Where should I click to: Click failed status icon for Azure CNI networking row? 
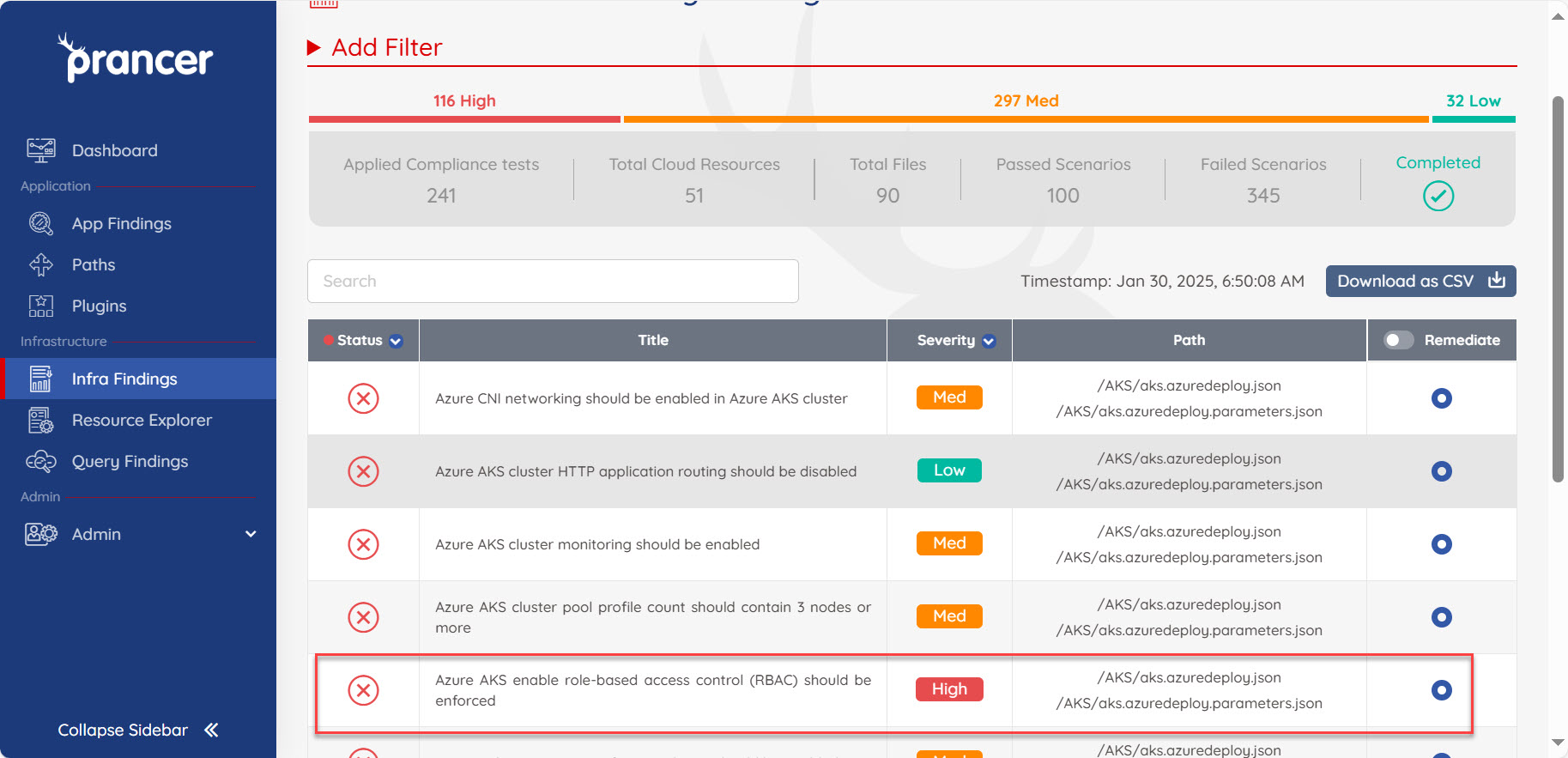click(363, 398)
